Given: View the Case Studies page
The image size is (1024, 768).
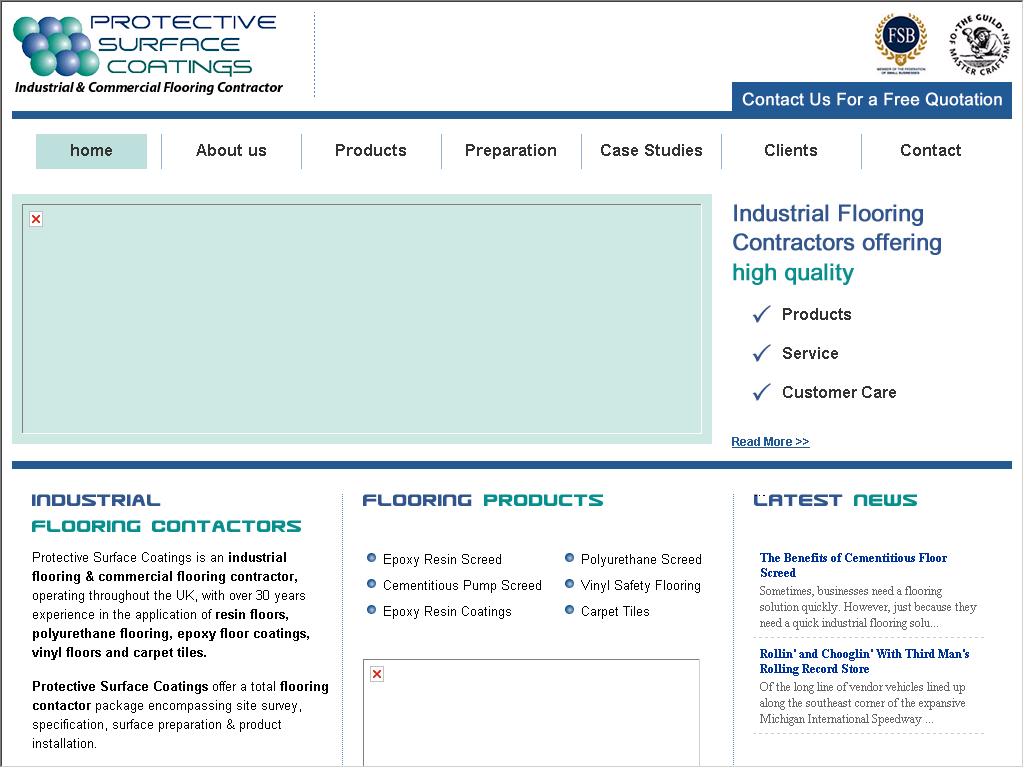Looking at the screenshot, I should (651, 151).
